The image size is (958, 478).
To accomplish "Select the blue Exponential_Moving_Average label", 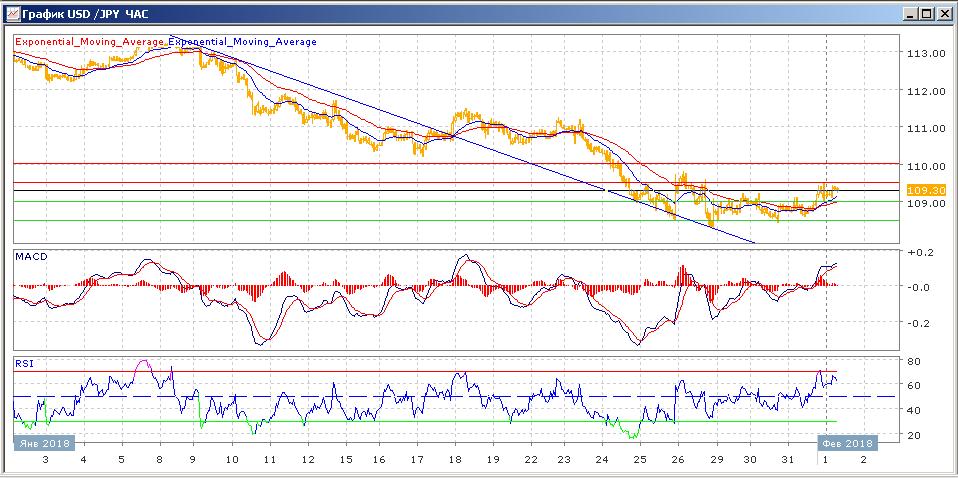I will coord(243,42).
